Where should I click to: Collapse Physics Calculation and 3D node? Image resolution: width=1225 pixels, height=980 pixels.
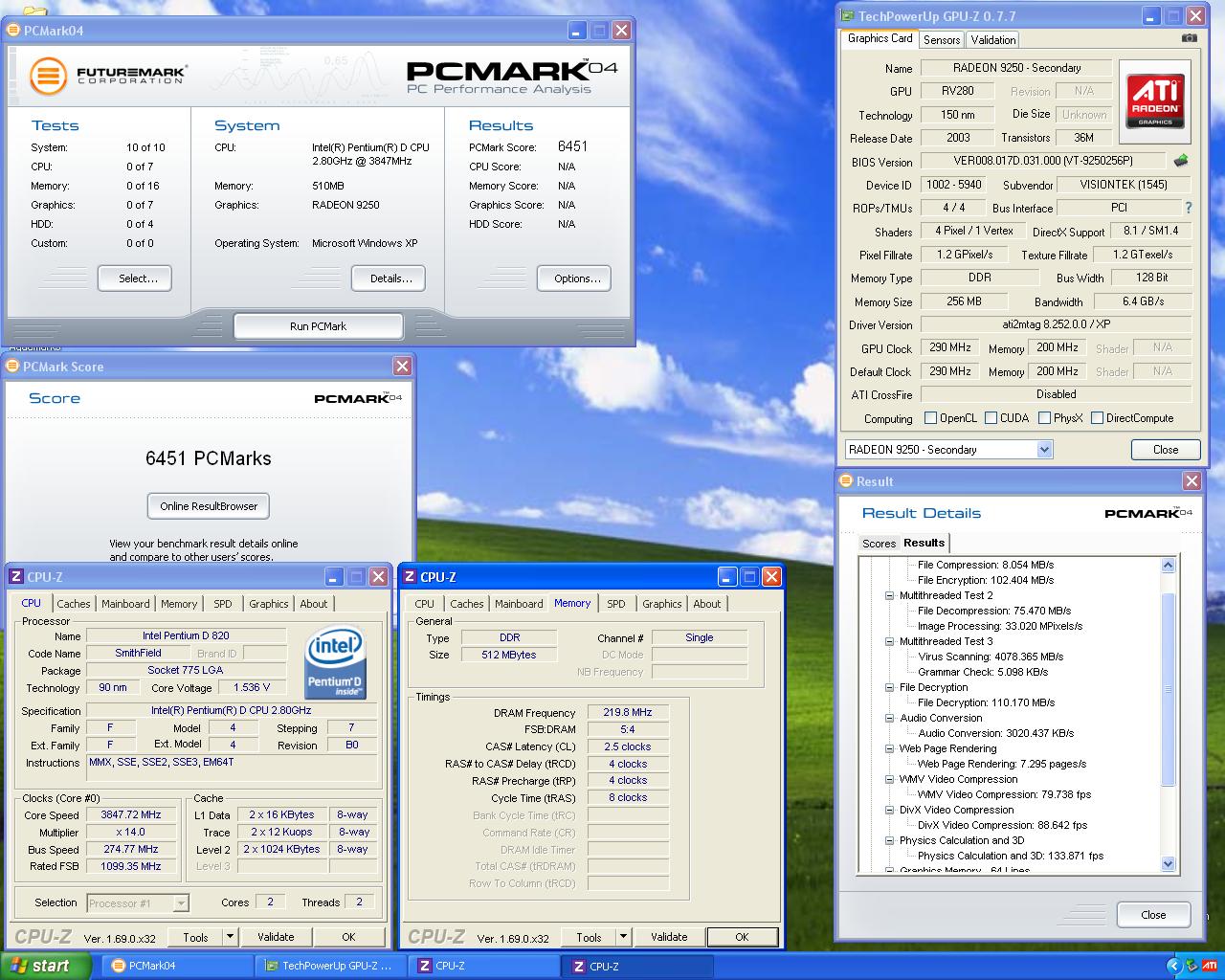click(x=889, y=840)
